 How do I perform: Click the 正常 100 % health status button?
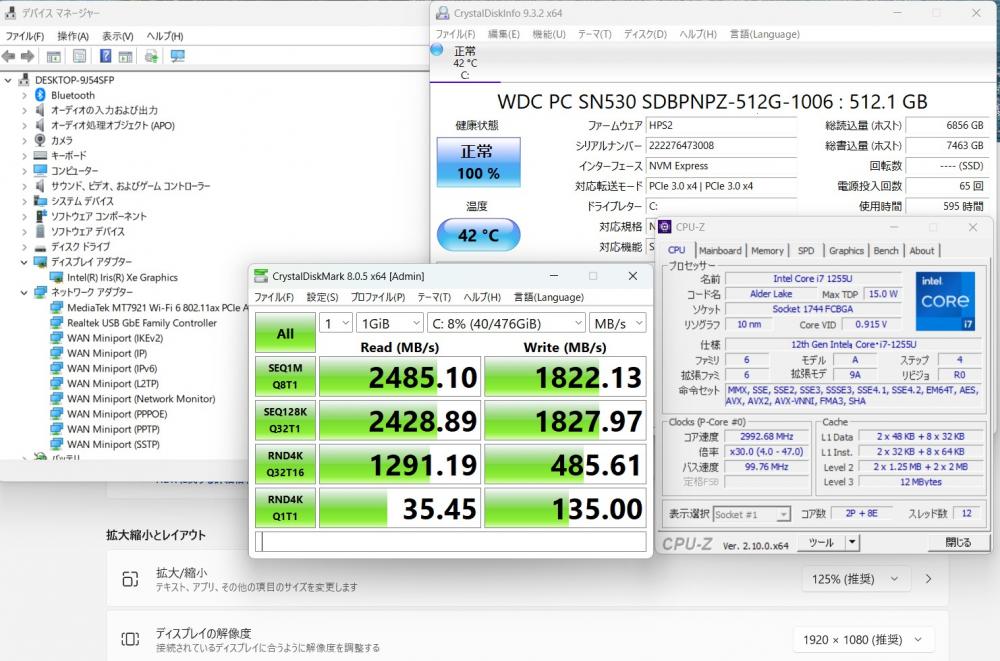(478, 162)
